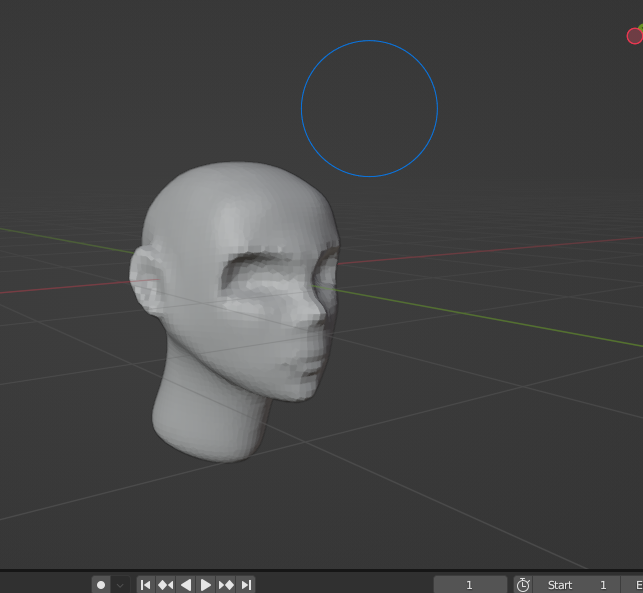Click the End frame field at far right
The image size is (643, 593).
[x=634, y=585]
